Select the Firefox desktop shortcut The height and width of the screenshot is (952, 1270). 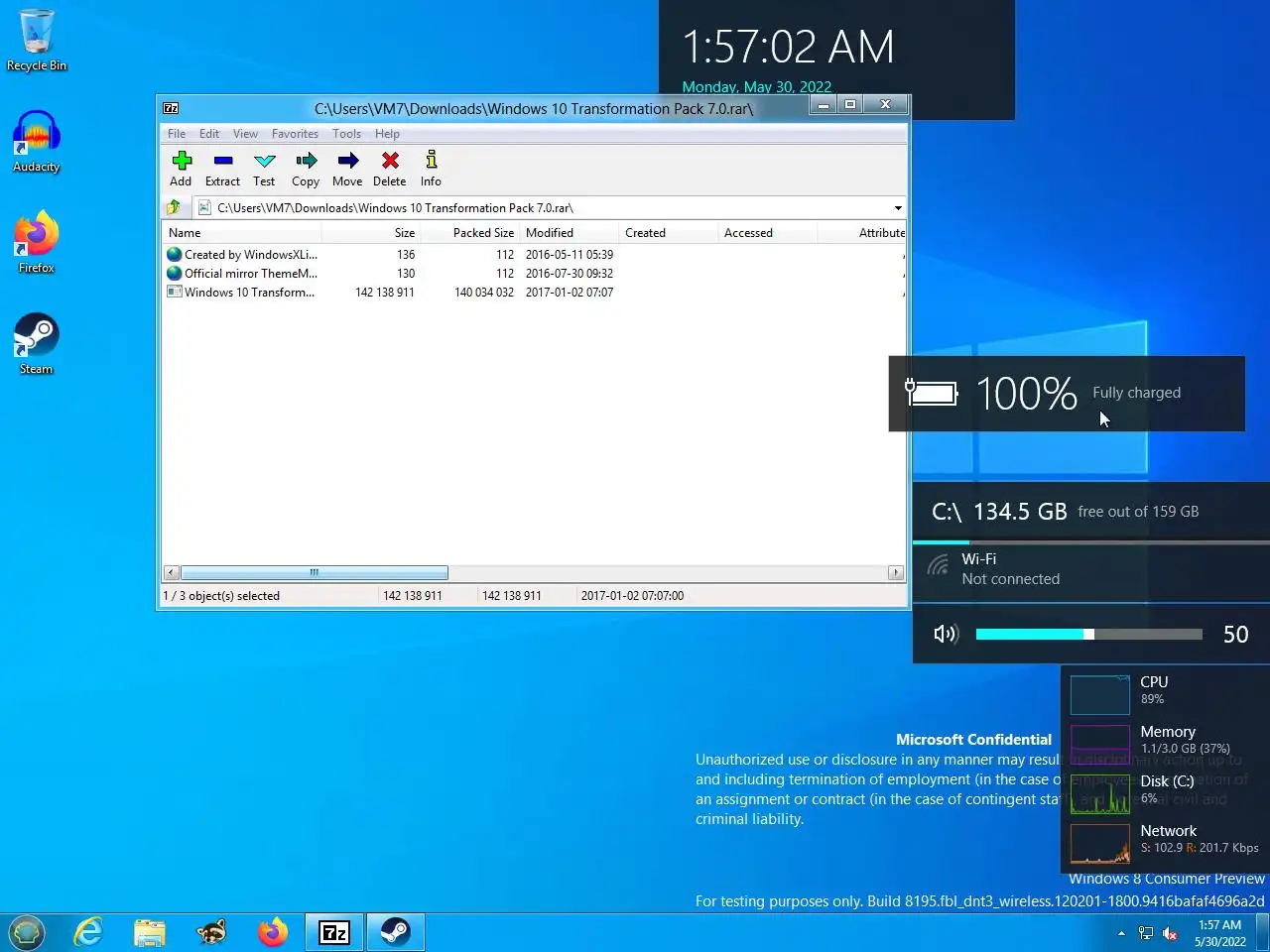tap(37, 243)
